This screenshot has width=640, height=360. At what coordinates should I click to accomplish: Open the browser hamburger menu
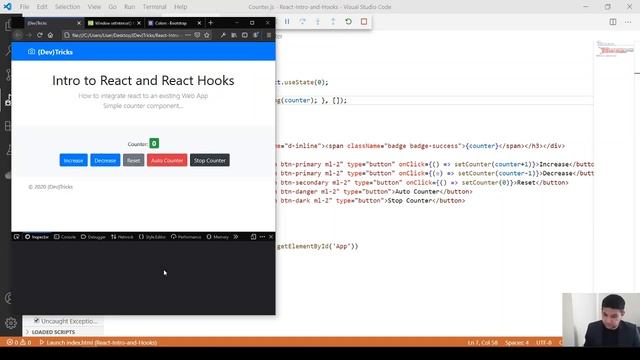269,35
